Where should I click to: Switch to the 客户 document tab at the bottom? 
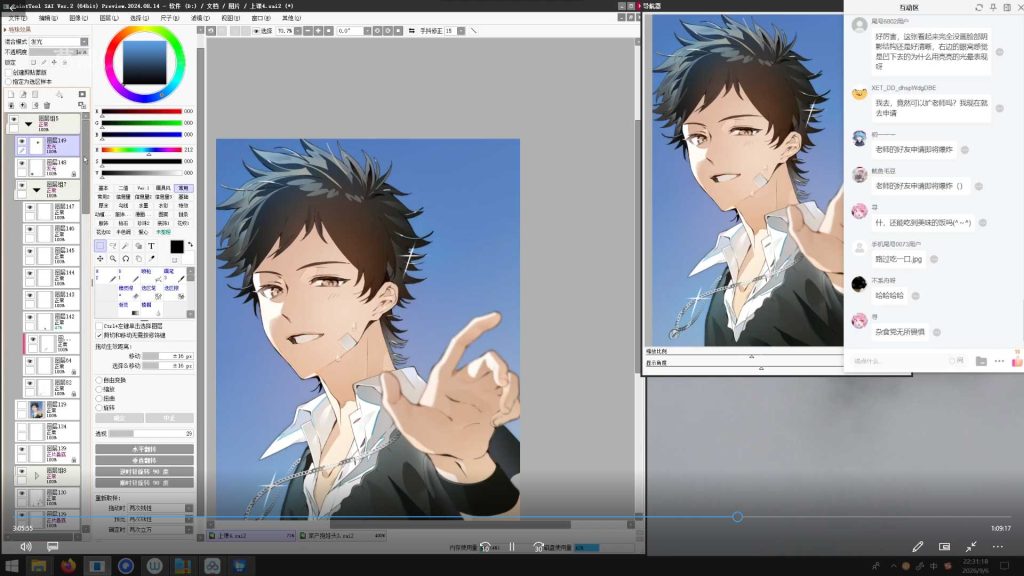click(x=343, y=536)
